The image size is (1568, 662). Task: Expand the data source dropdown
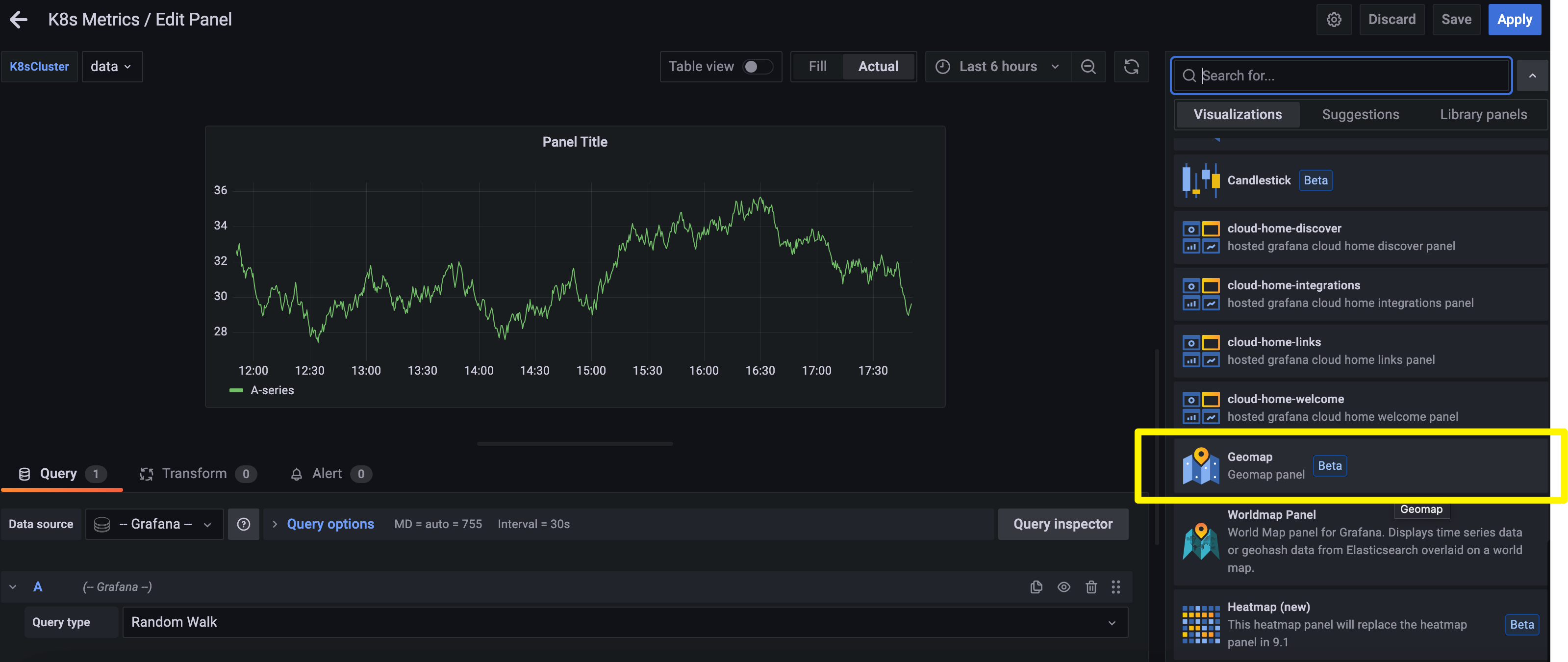point(154,523)
